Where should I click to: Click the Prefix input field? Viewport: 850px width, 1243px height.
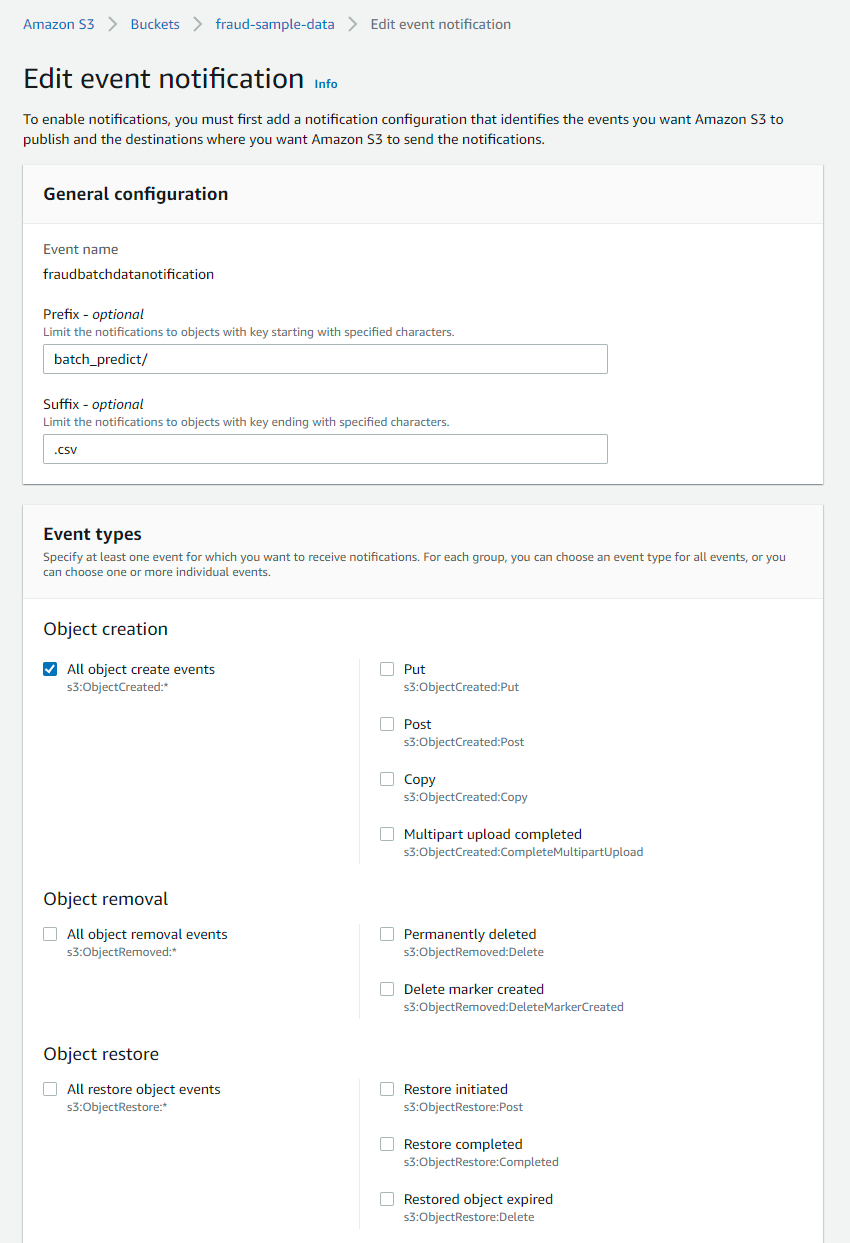coord(325,359)
